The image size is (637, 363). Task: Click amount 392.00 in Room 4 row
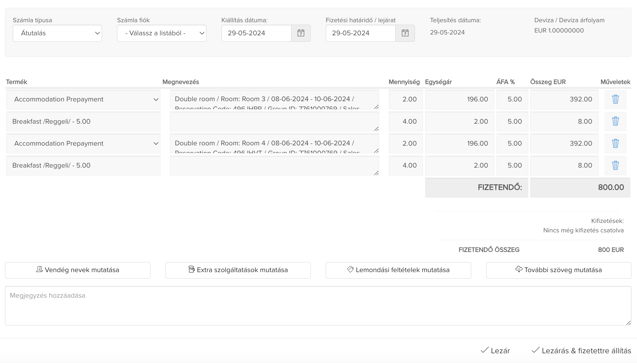tap(564, 143)
